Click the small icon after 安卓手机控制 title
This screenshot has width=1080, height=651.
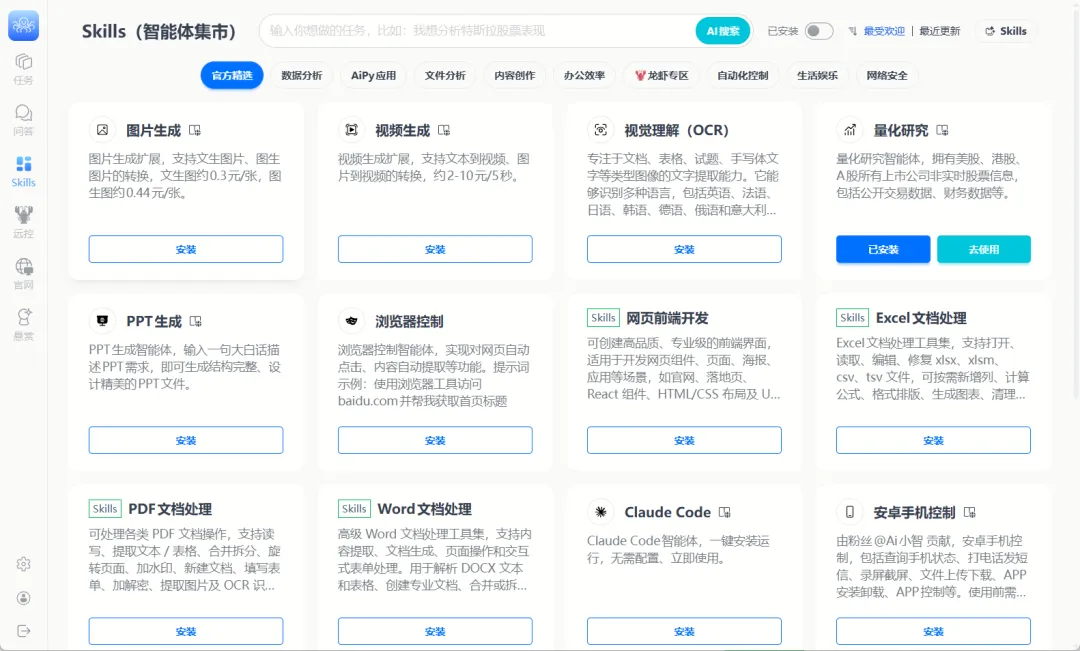(x=970, y=512)
